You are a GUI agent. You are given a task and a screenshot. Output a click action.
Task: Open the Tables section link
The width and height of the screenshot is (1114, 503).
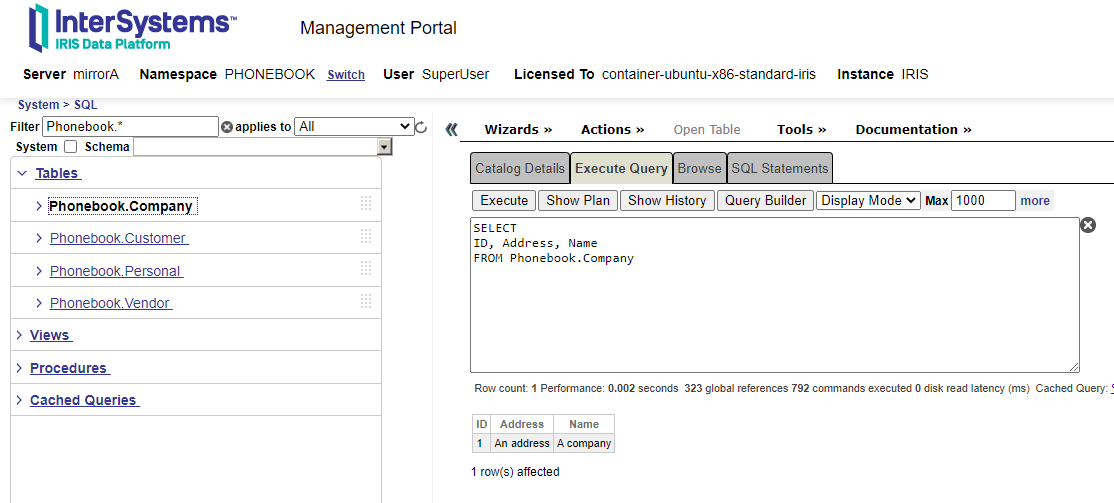[x=58, y=173]
